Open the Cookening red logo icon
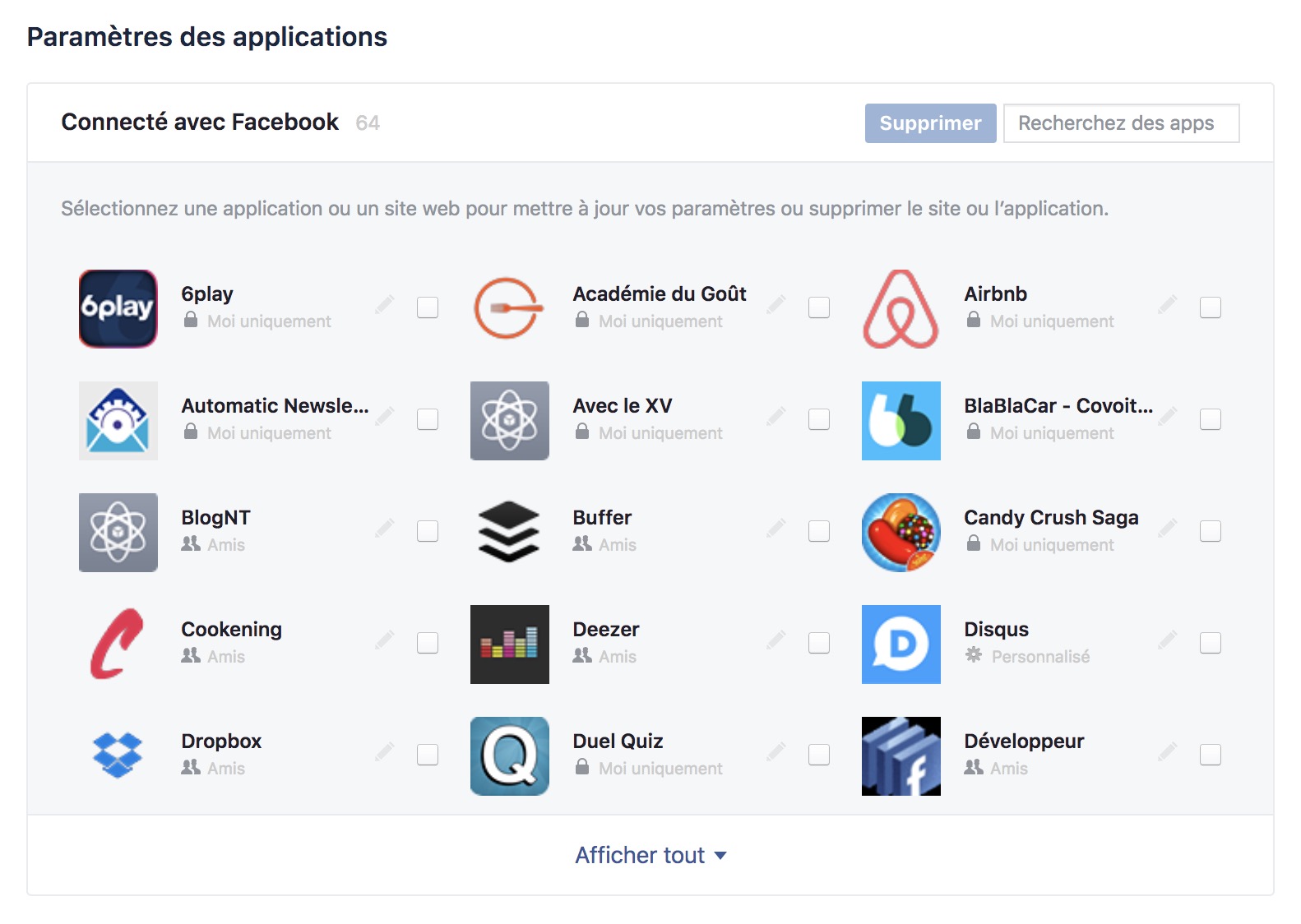This screenshot has height=924, width=1301. tap(118, 644)
